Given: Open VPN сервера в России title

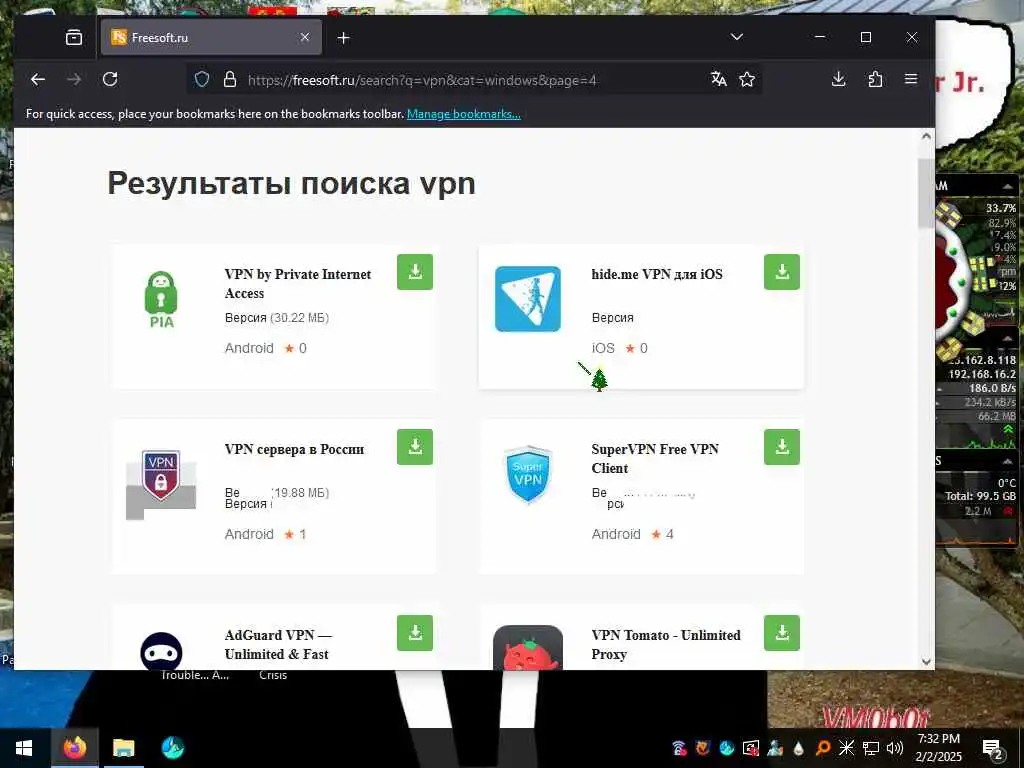Looking at the screenshot, I should (x=294, y=449).
